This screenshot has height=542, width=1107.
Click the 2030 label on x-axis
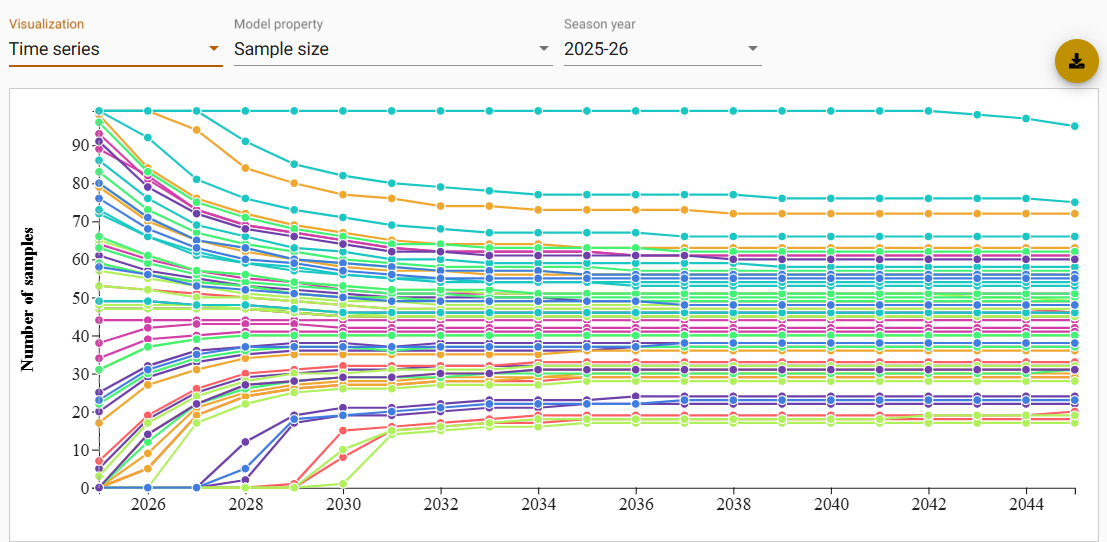coord(344,506)
